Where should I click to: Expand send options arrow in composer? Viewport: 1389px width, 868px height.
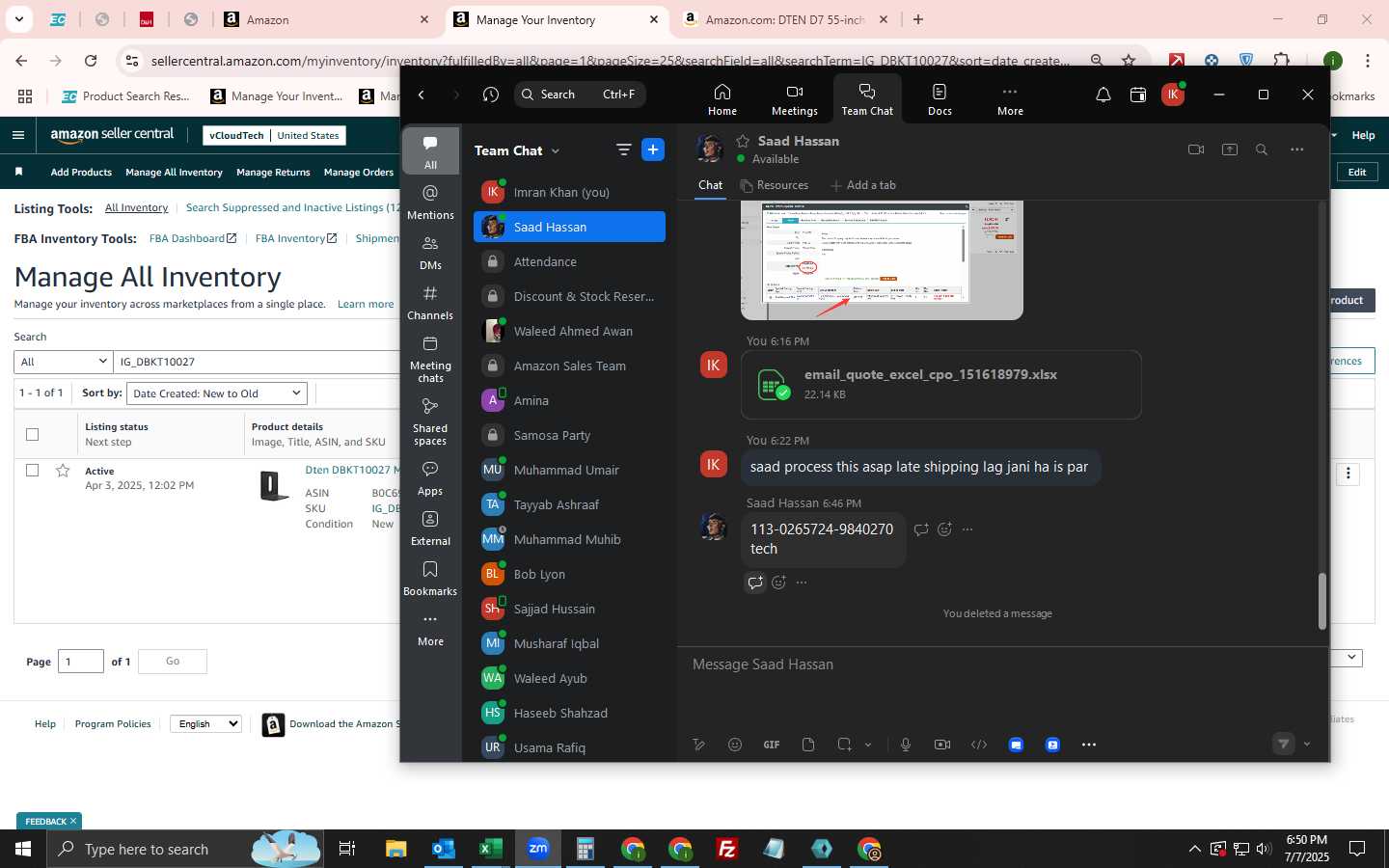click(x=1307, y=744)
